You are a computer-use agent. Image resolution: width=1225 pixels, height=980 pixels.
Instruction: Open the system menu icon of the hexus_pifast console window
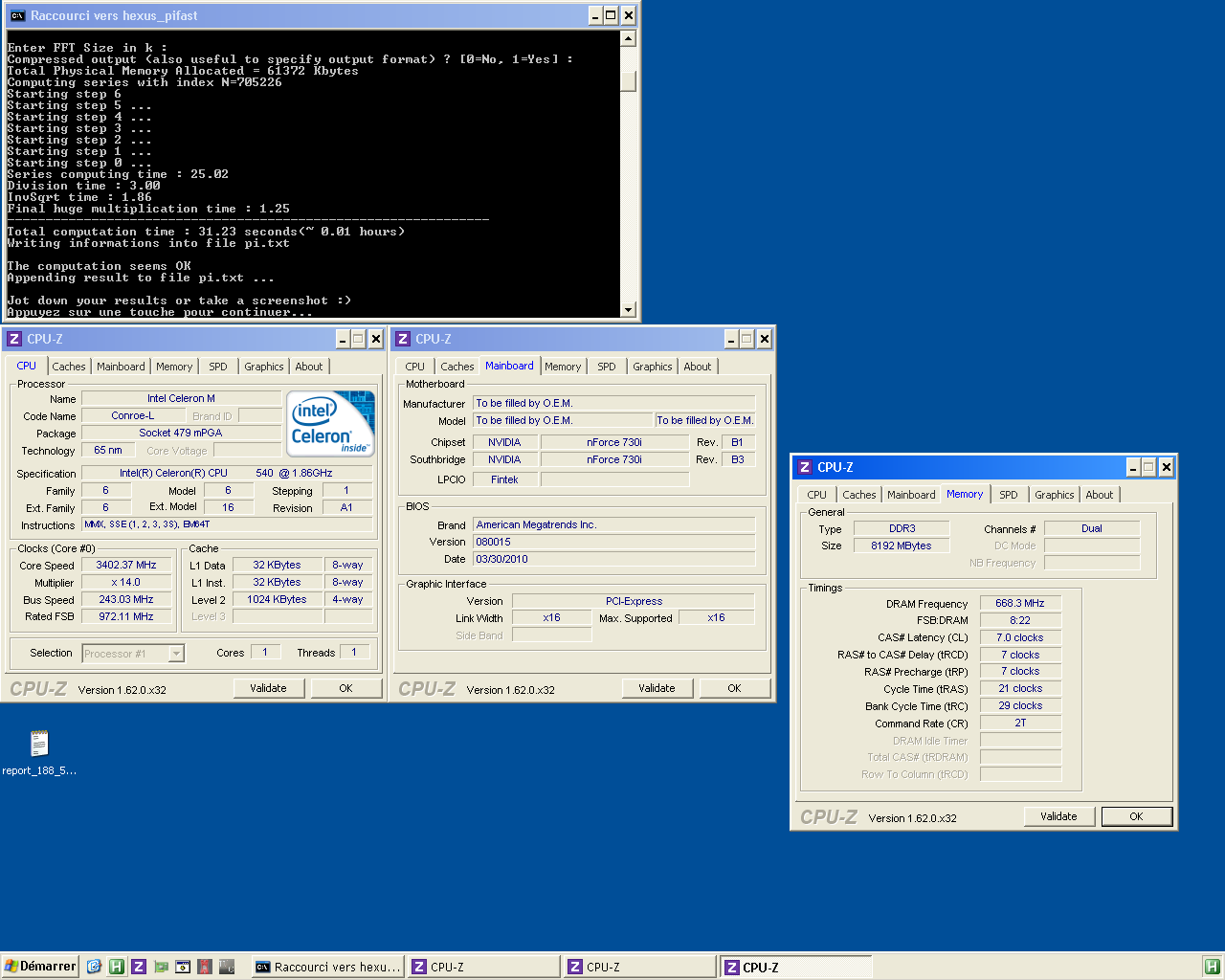17,15
